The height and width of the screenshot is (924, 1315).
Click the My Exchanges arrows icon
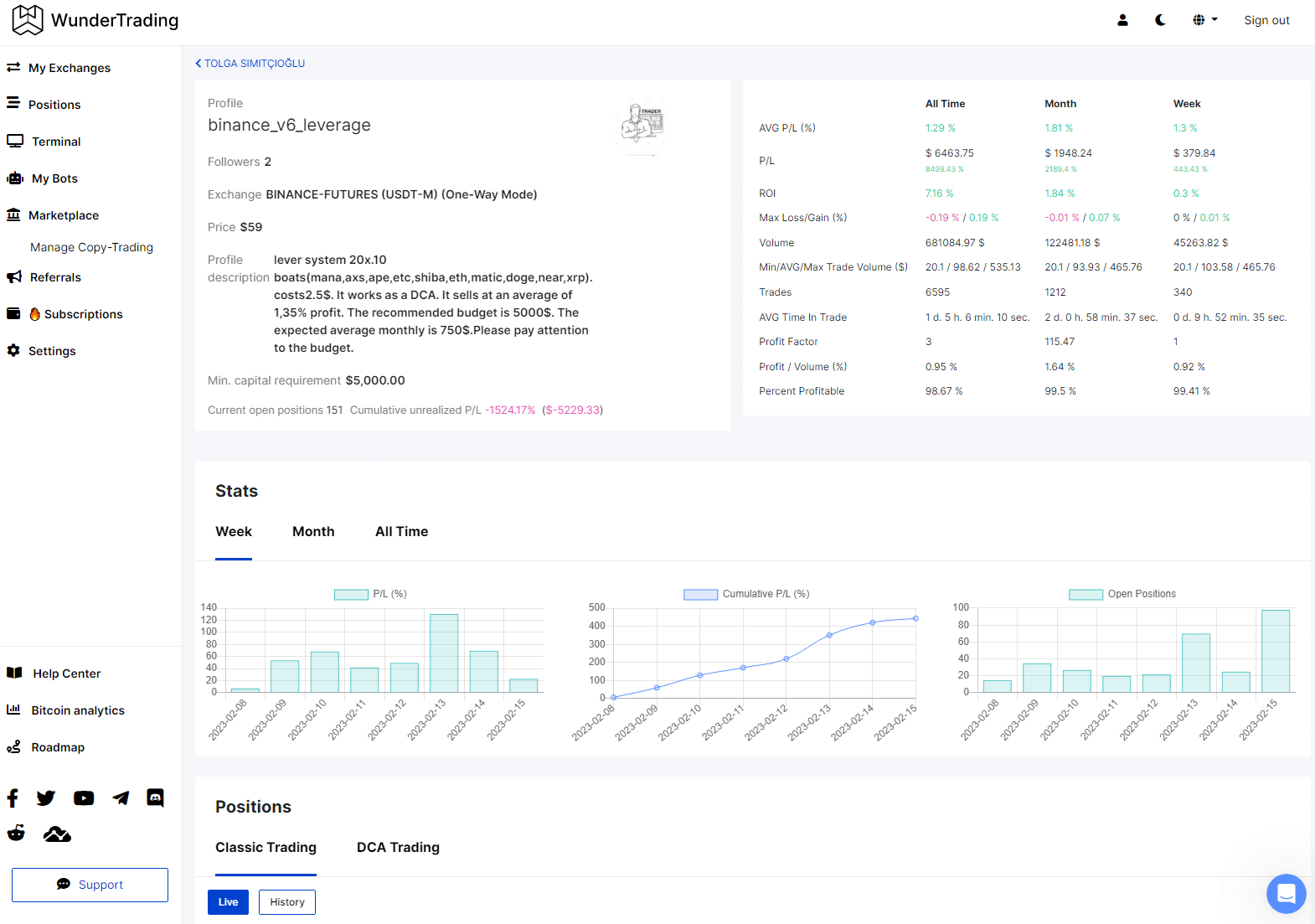13,67
